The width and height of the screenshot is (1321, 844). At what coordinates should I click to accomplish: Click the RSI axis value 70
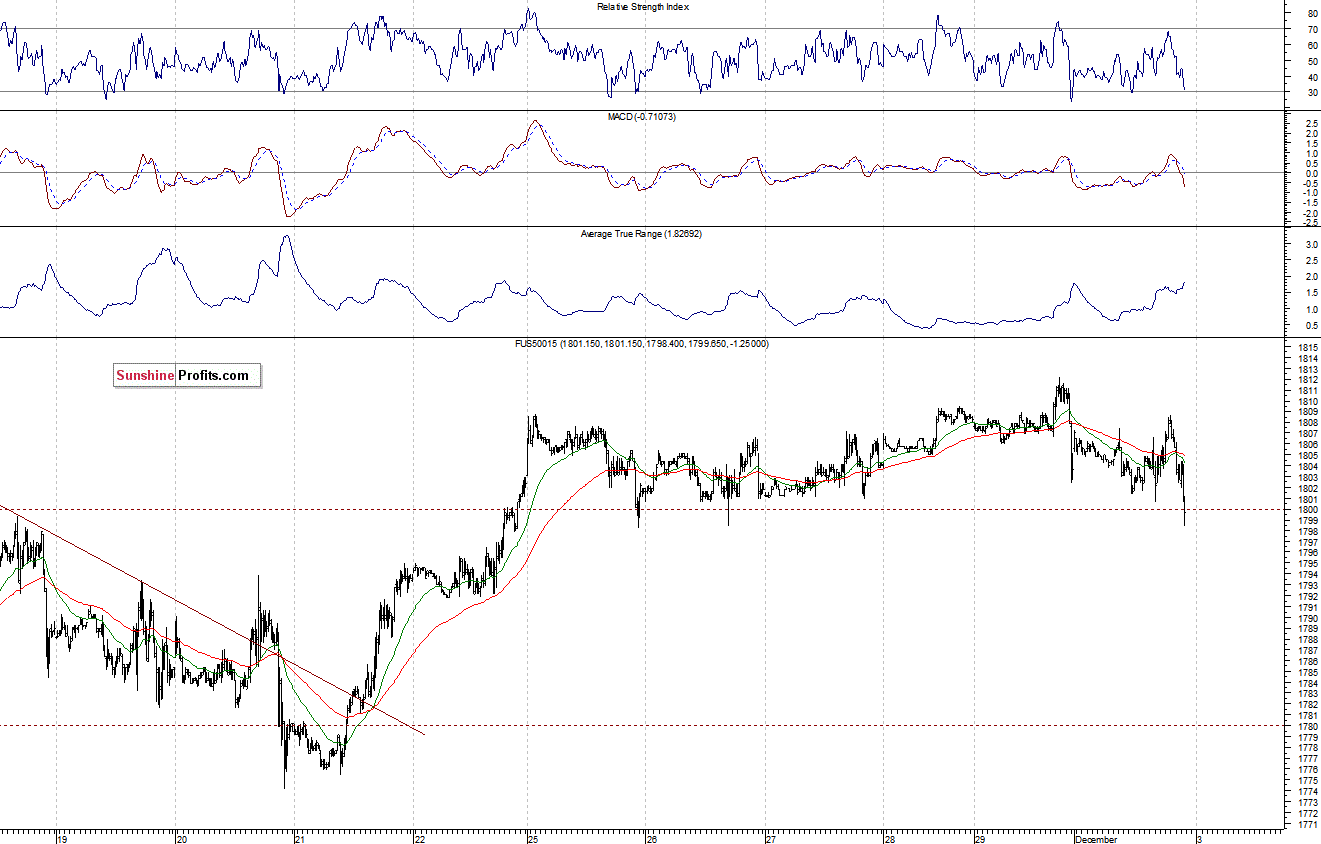tap(1311, 30)
